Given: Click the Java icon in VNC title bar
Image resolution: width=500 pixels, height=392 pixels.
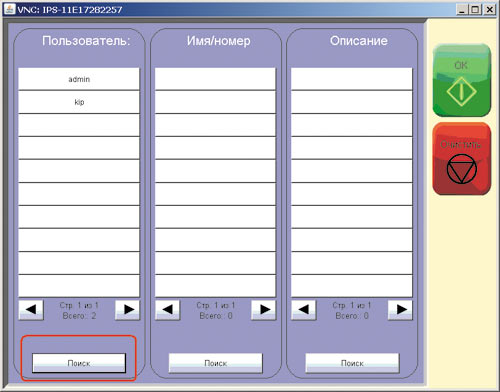Looking at the screenshot, I should click(9, 9).
